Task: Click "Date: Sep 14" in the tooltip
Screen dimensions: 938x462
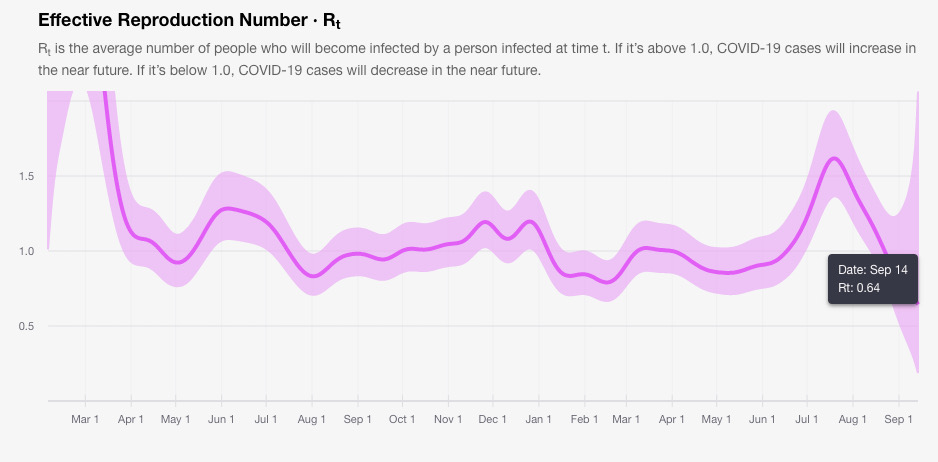Action: [873, 270]
